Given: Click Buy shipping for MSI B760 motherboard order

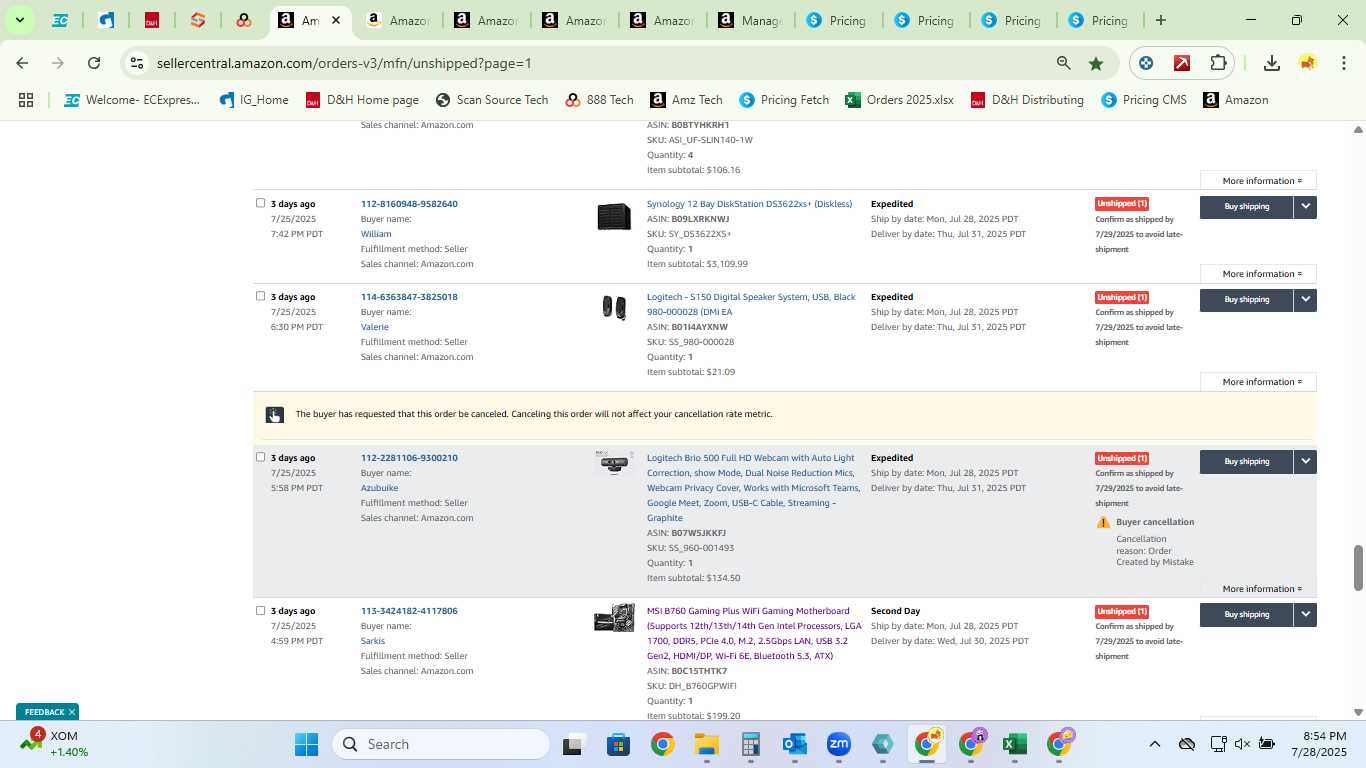Looking at the screenshot, I should [x=1246, y=615].
